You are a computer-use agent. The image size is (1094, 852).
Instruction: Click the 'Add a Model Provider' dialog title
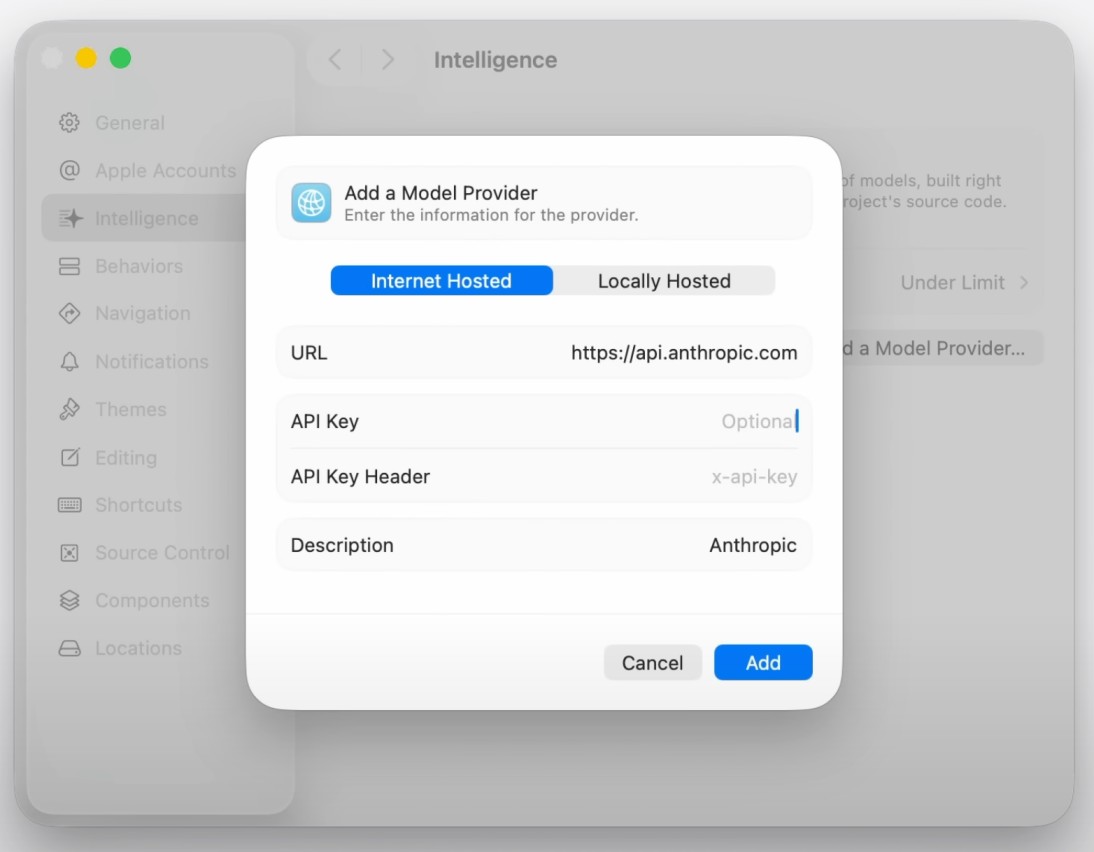[x=440, y=193]
